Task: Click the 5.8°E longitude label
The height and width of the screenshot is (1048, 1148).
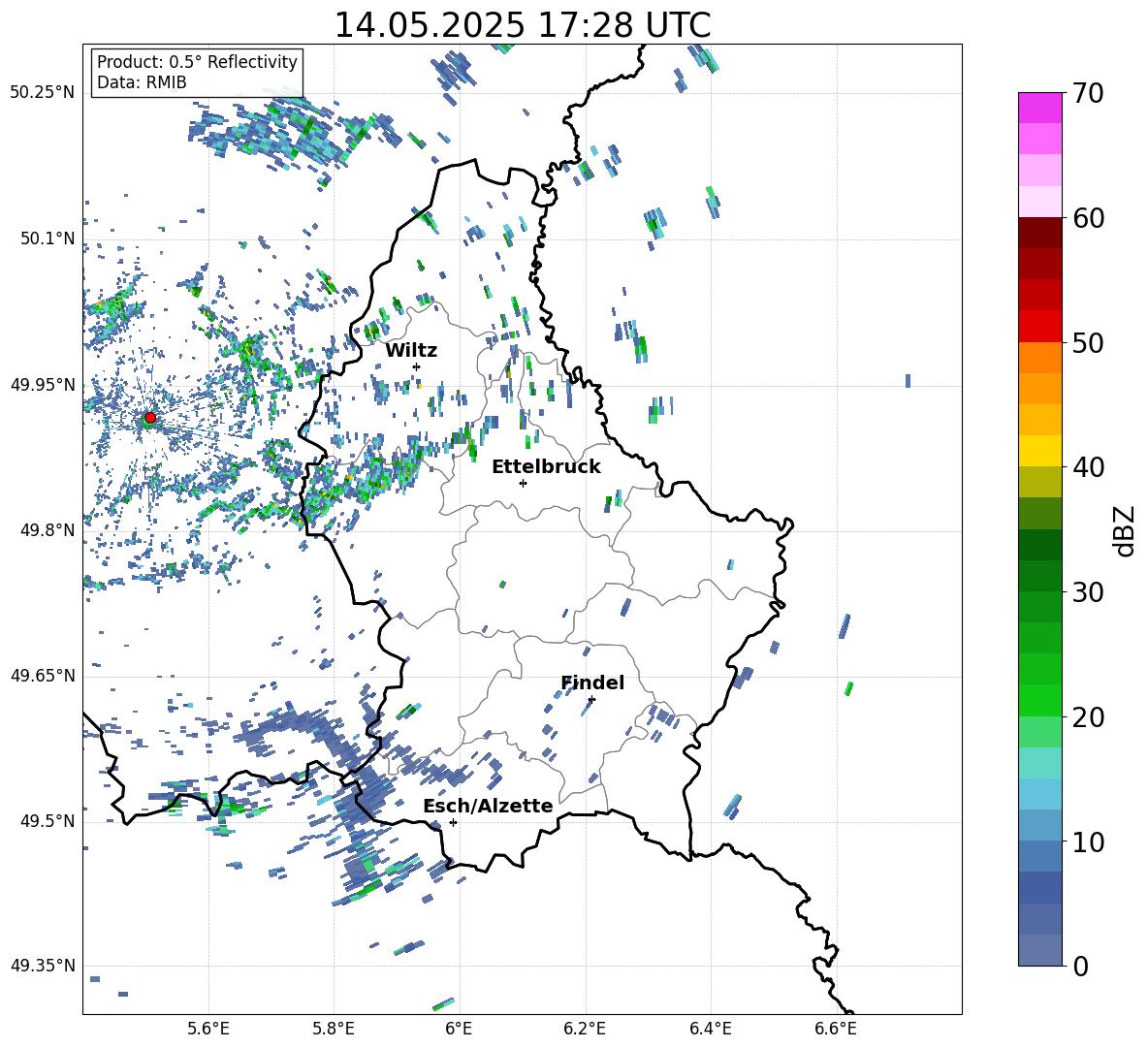Action: click(334, 1030)
